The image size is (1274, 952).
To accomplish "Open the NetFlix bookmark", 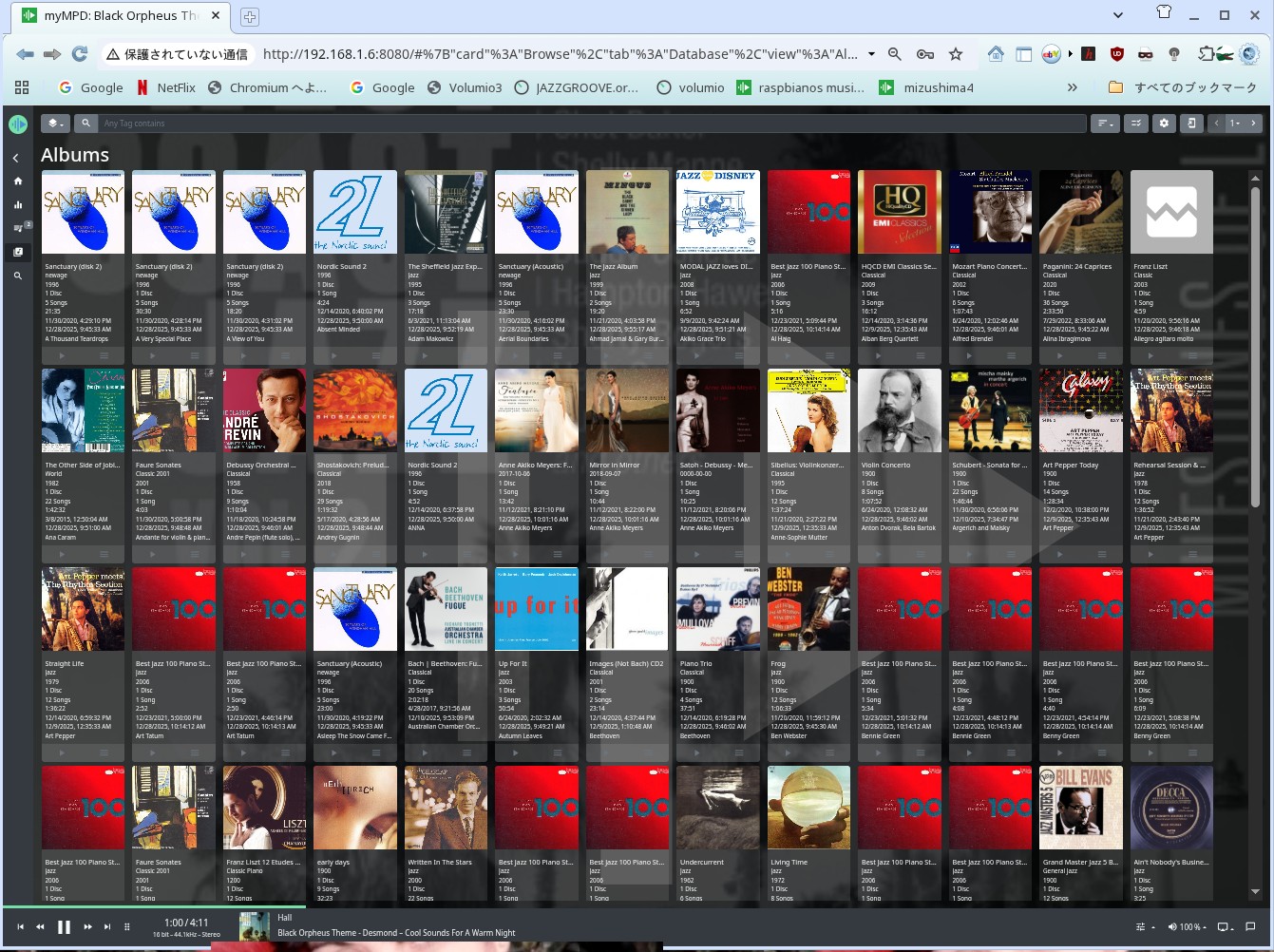I will (x=166, y=87).
